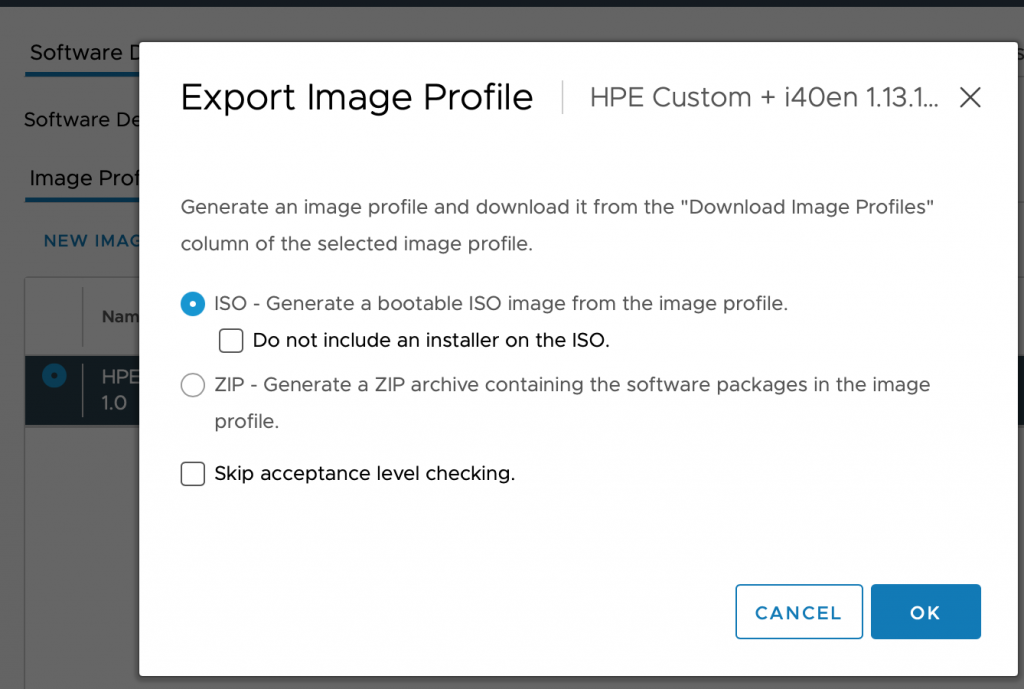Click the 'HPE Custom + i40en' profile subtitle
This screenshot has width=1024, height=689.
tap(764, 97)
